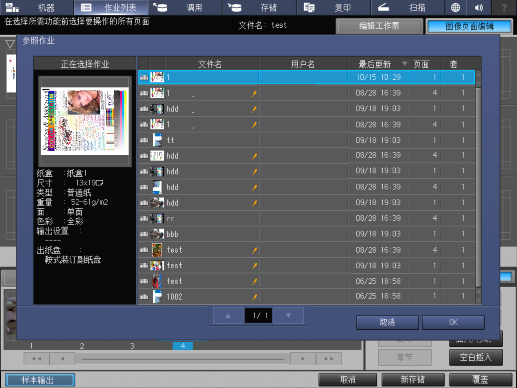Click the 章节 chapter button
This screenshot has height=388, width=517.
(405, 357)
